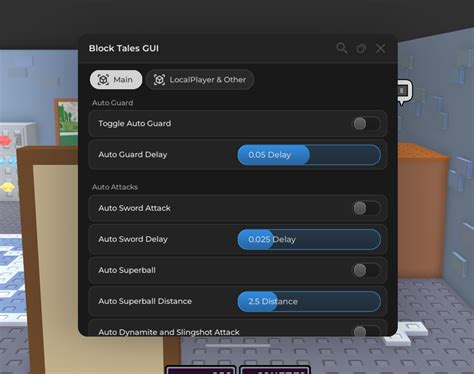Click the Auto Superball Distance label
This screenshot has height=374, width=474.
point(145,301)
